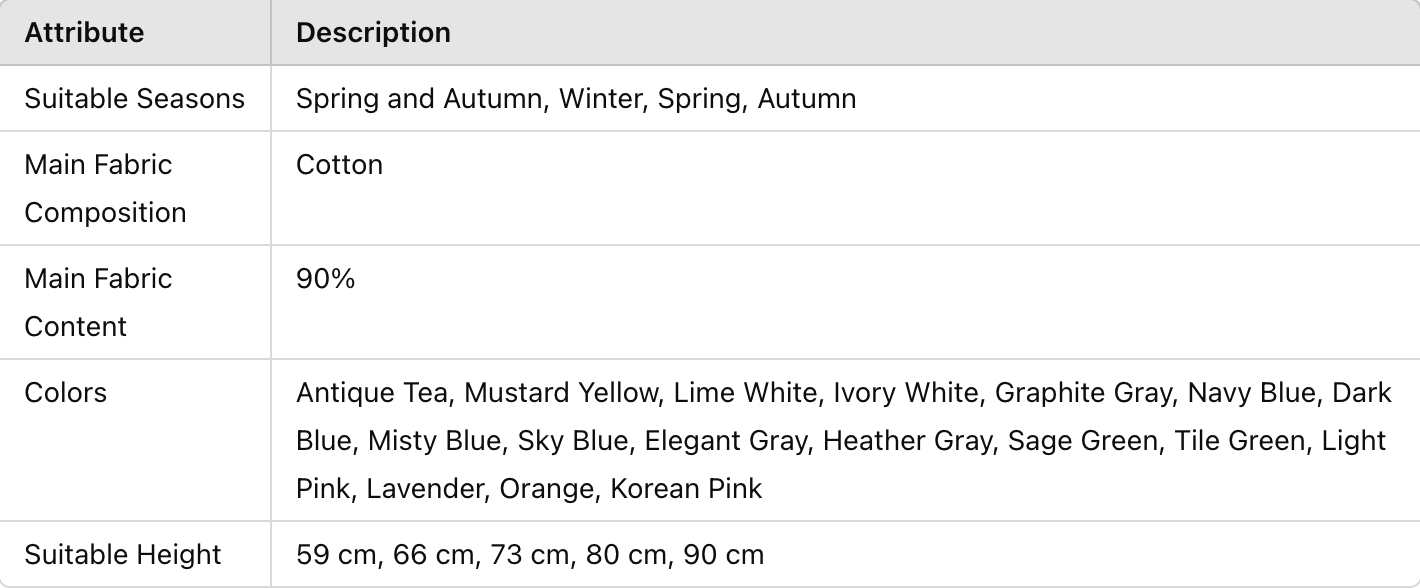Click the Sage Green color name
Viewport: 1420px width, 588px height.
pos(1082,441)
